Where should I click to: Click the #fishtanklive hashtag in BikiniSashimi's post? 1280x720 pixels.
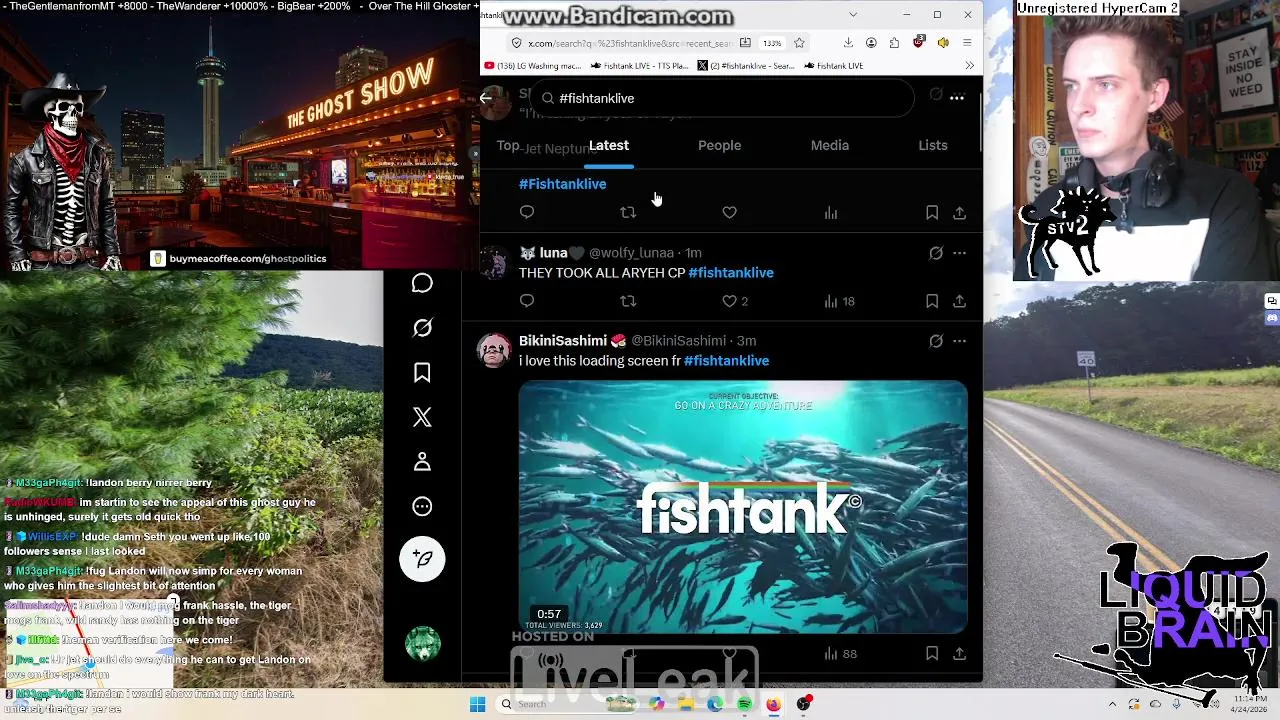point(726,361)
